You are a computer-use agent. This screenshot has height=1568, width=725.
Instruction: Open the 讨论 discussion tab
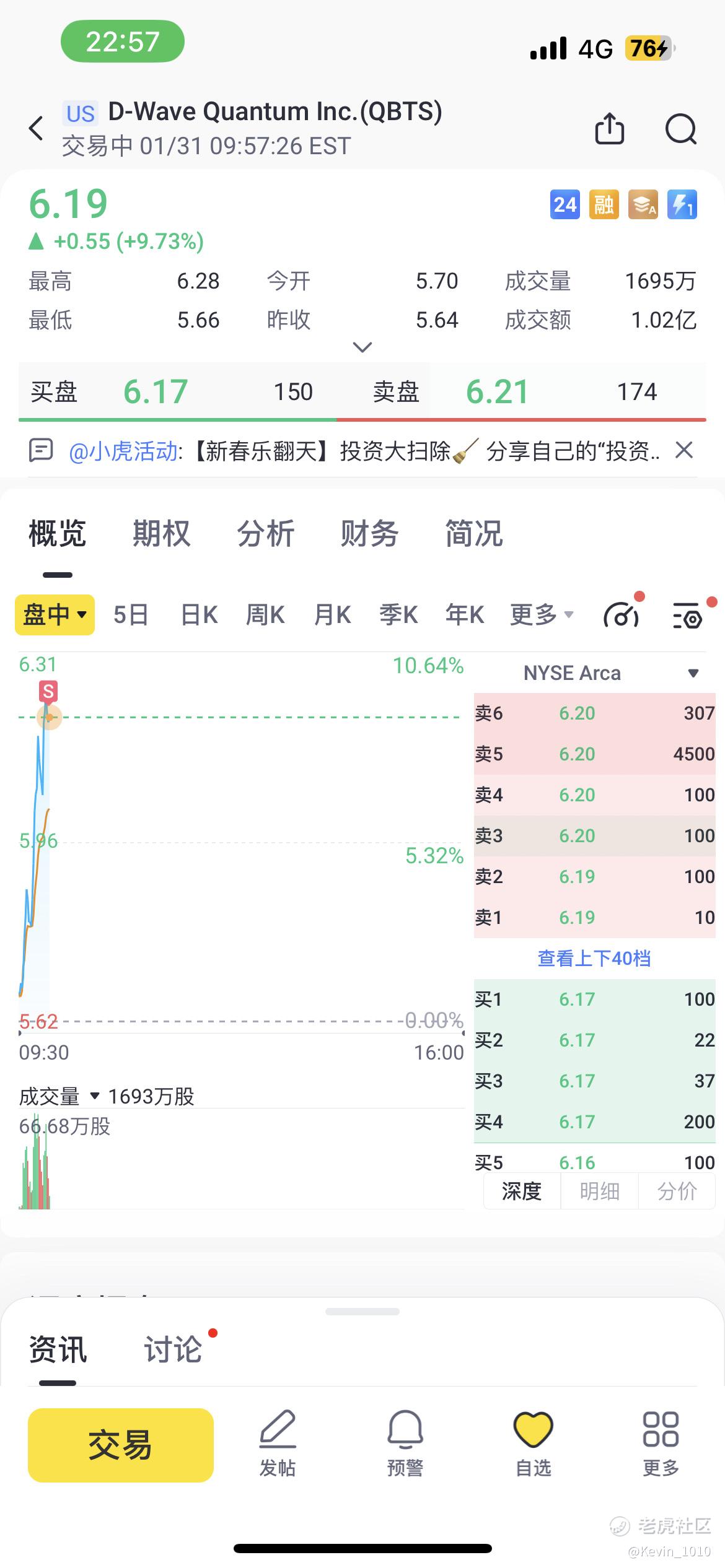pyautogui.click(x=173, y=1349)
